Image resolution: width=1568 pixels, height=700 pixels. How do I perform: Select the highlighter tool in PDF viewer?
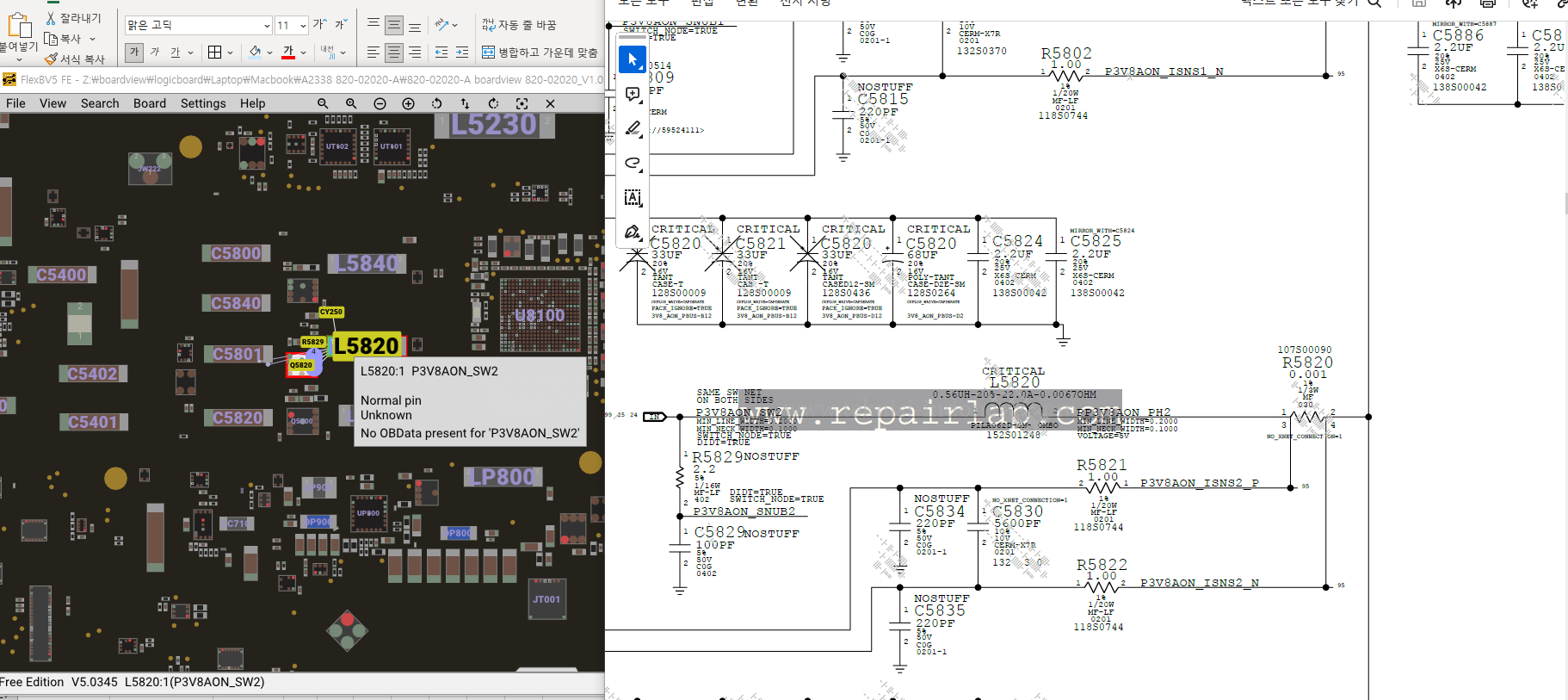coord(633,128)
